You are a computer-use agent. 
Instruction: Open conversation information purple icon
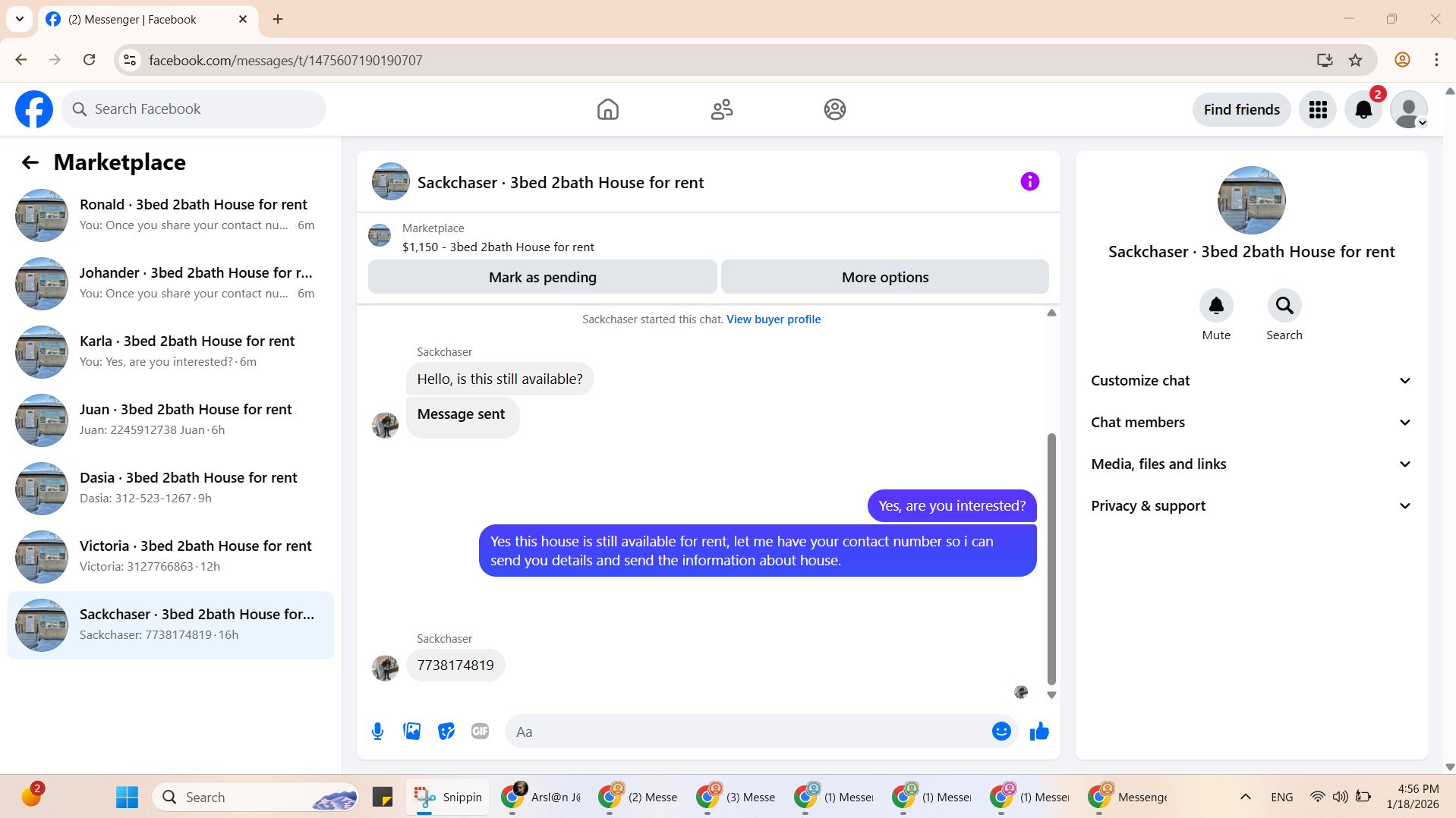[x=1029, y=181]
